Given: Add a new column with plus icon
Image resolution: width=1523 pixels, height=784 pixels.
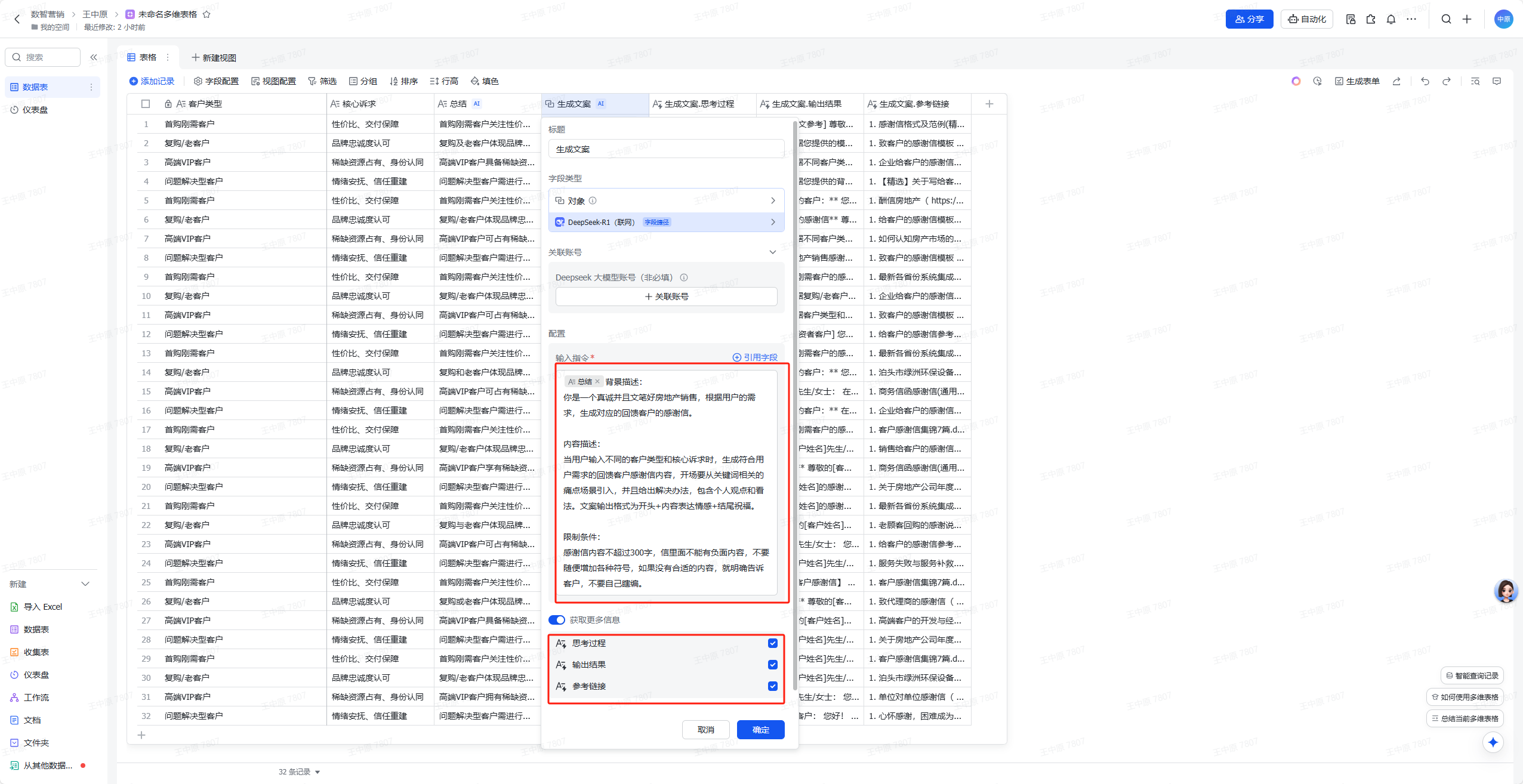Looking at the screenshot, I should click(x=989, y=104).
